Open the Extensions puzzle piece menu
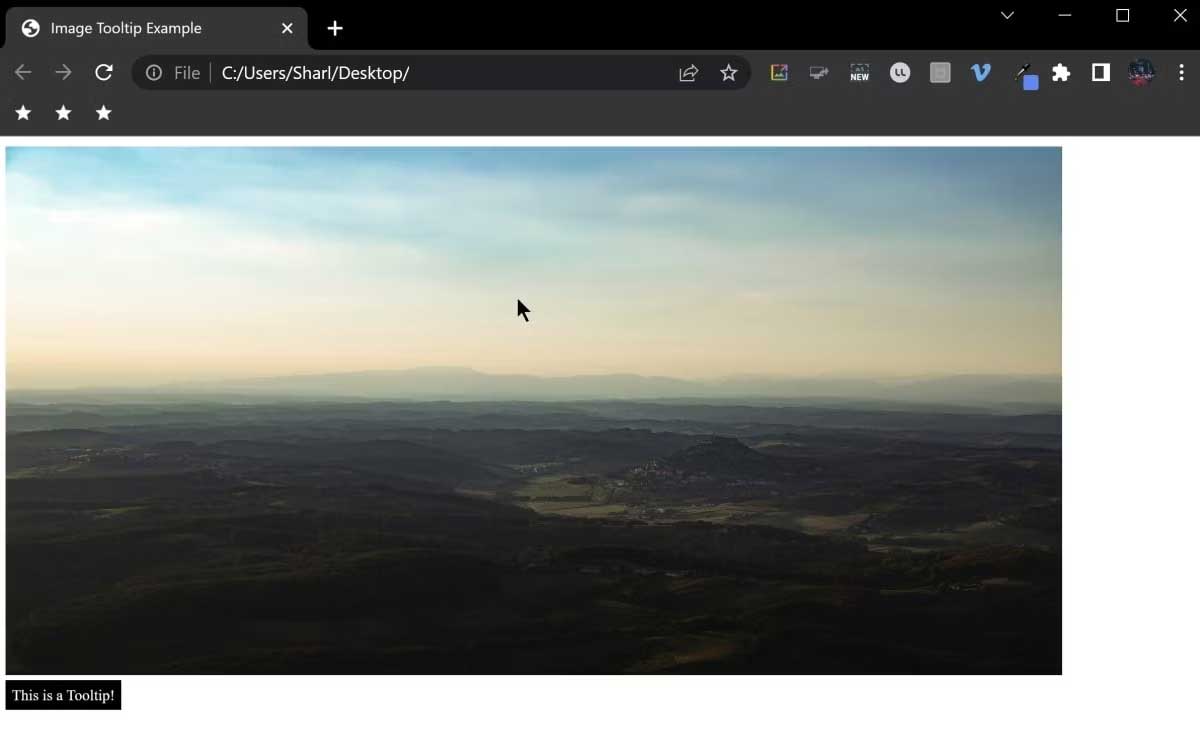The image size is (1200, 733). [1061, 72]
